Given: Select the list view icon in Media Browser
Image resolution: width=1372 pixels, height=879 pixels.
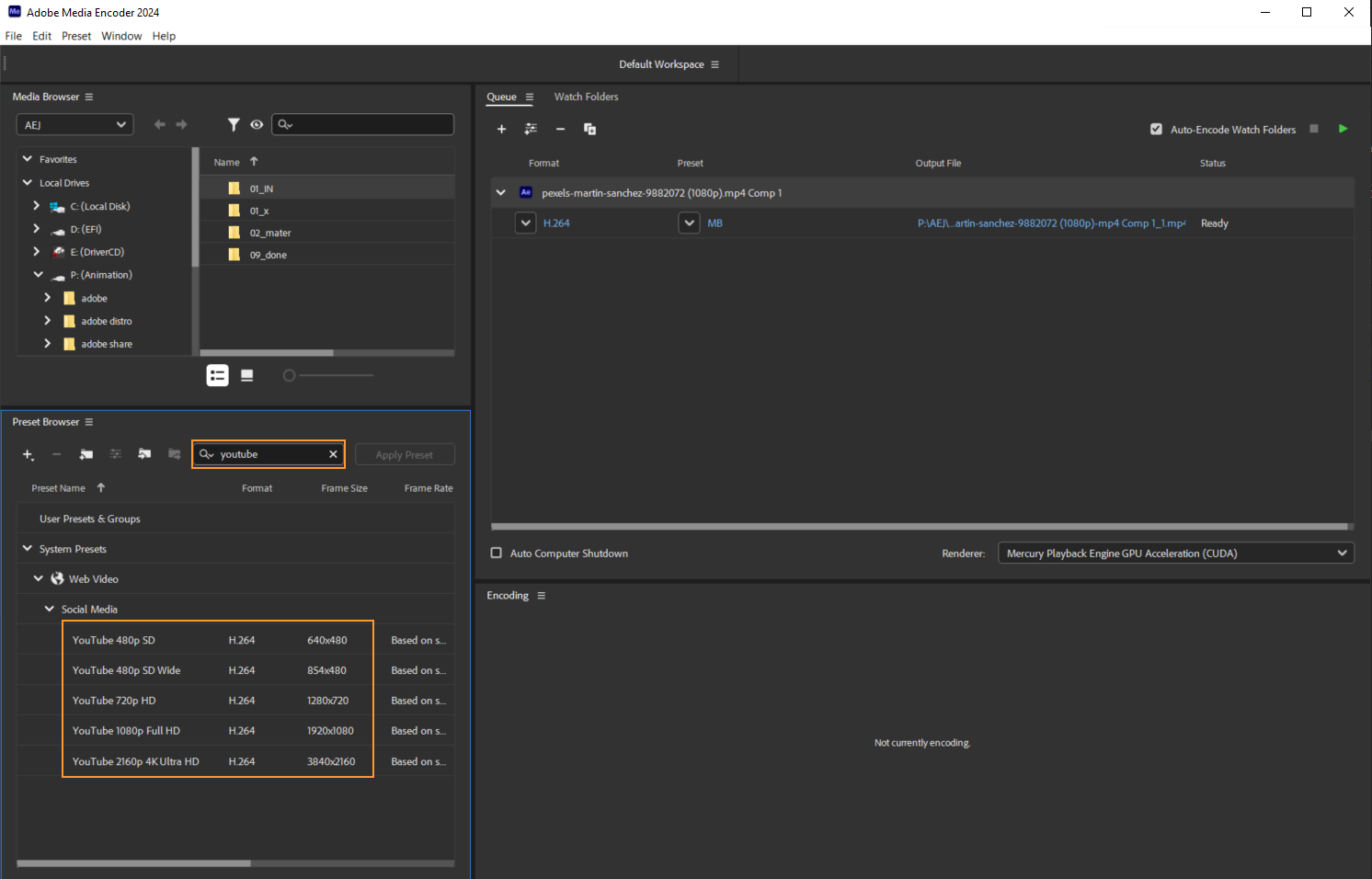Looking at the screenshot, I should coord(217,375).
